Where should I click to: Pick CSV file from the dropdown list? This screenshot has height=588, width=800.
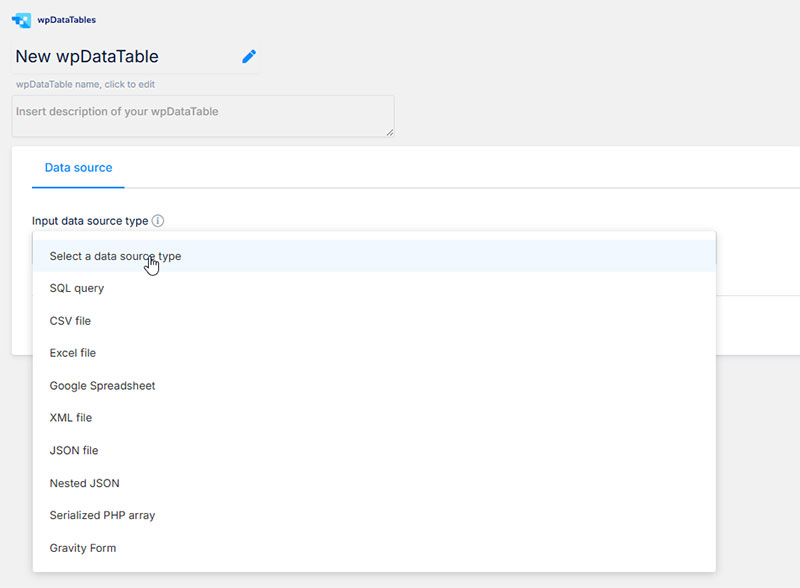tap(374, 321)
